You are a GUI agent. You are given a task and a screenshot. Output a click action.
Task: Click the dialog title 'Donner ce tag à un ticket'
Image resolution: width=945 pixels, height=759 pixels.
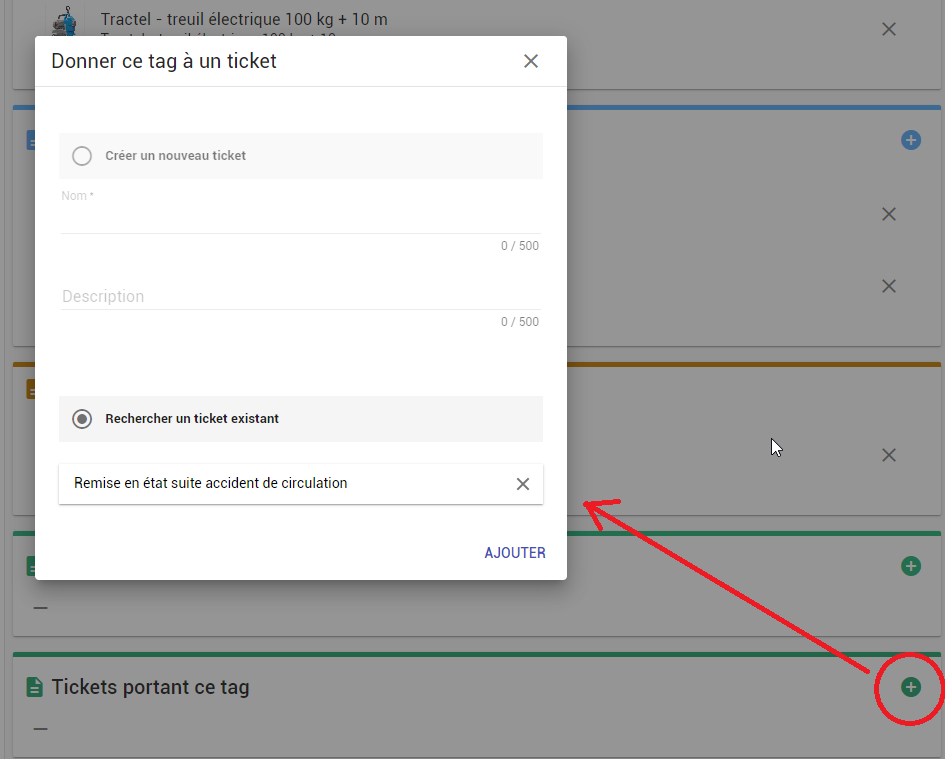pos(164,61)
